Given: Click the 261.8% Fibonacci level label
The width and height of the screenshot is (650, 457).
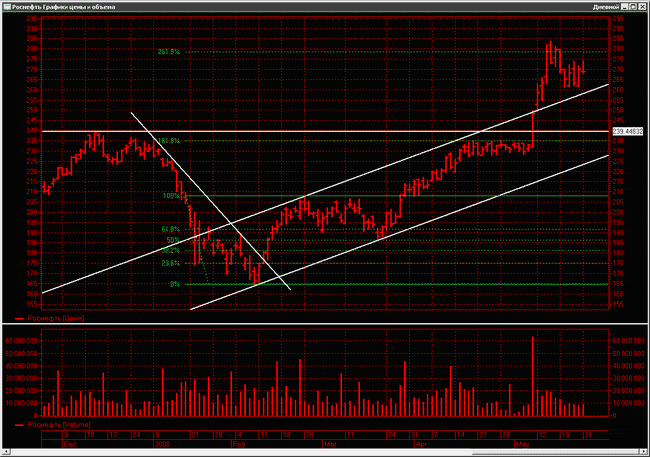Looking at the screenshot, I should tap(169, 52).
